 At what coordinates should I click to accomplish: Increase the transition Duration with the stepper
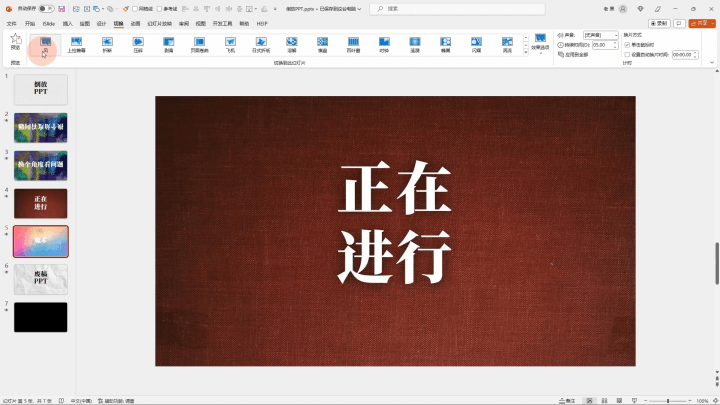click(x=615, y=43)
